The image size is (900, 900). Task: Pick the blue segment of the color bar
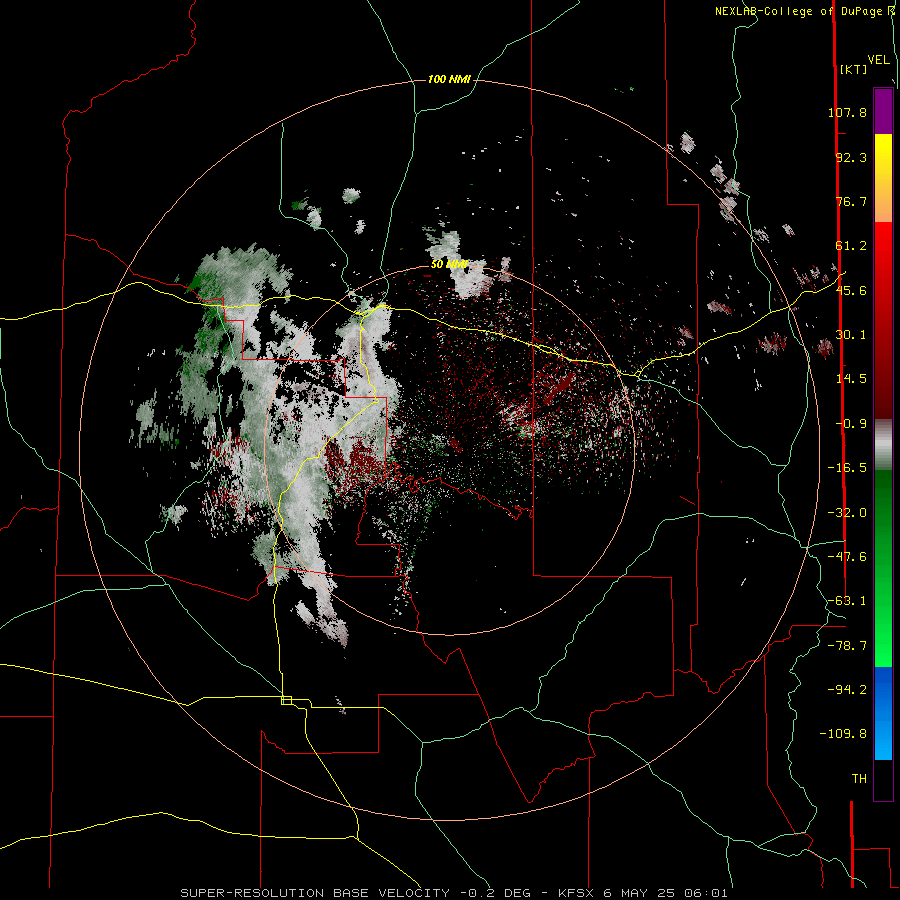point(883,713)
